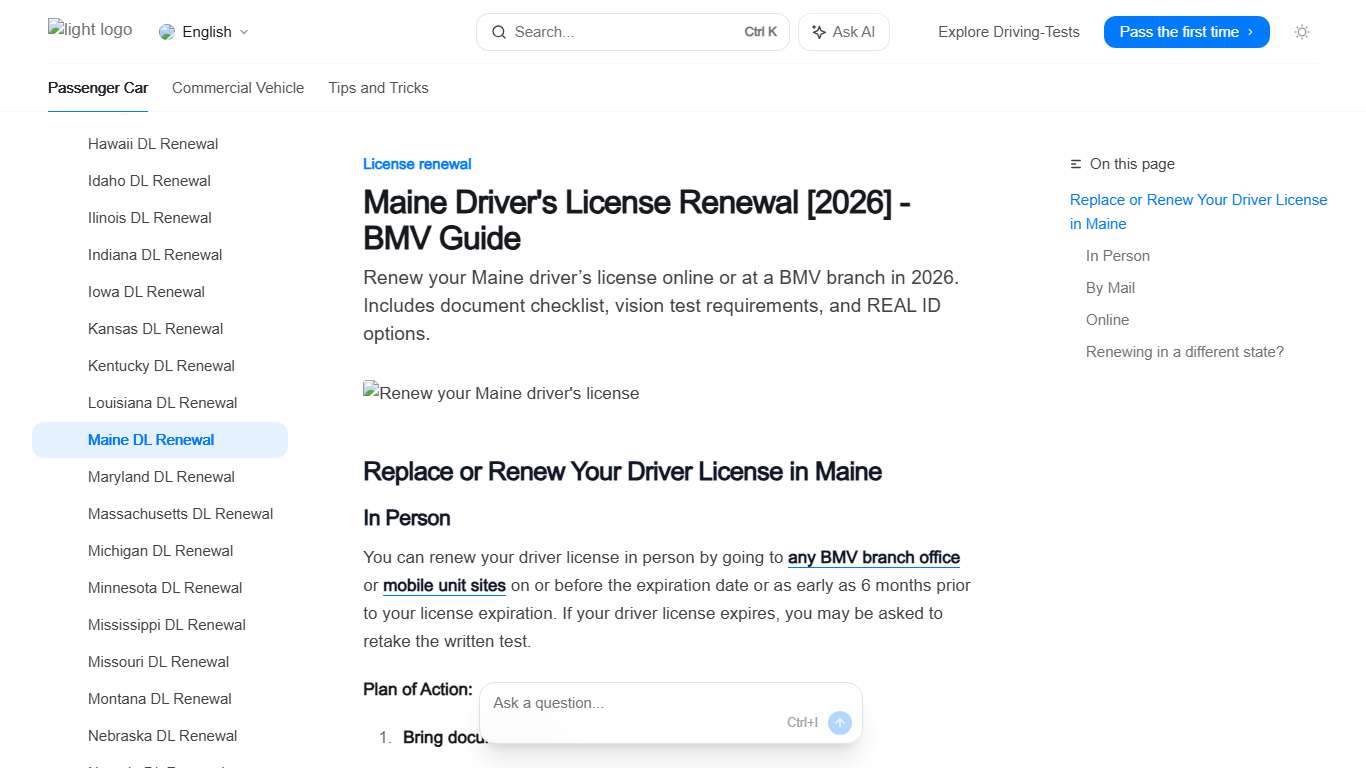This screenshot has width=1366, height=768.
Task: Click the On this page outline icon
Action: click(1074, 163)
